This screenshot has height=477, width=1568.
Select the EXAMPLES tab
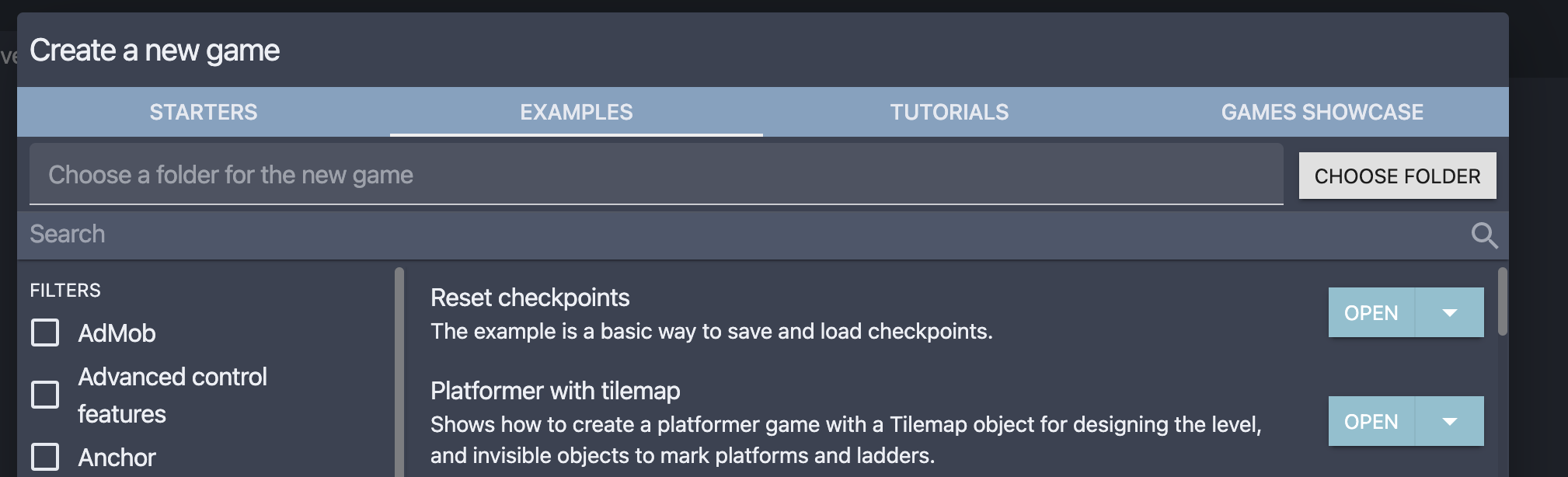pos(577,112)
